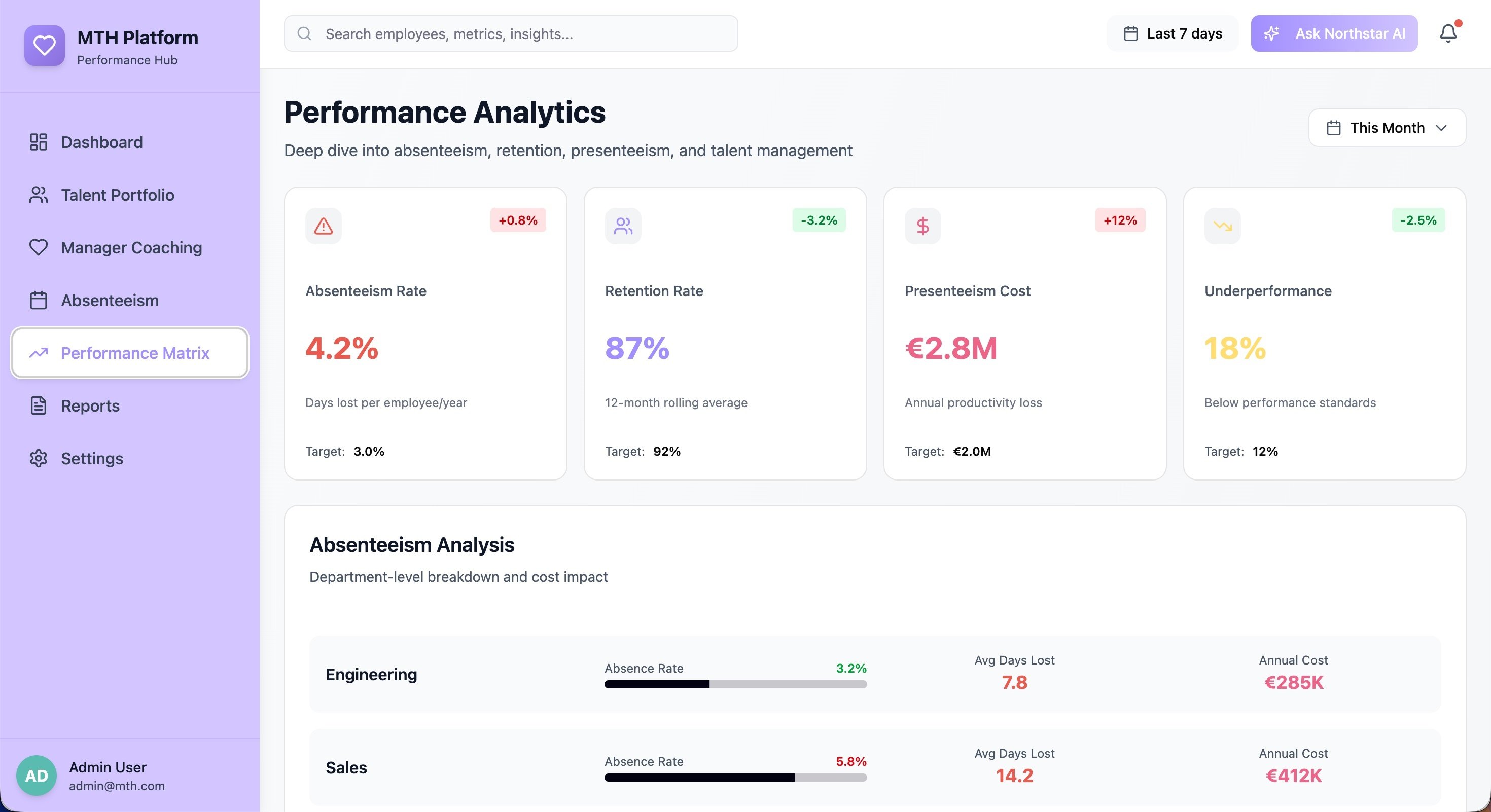Select the Performance Matrix trend icon
This screenshot has width=1491, height=812.
coord(38,353)
